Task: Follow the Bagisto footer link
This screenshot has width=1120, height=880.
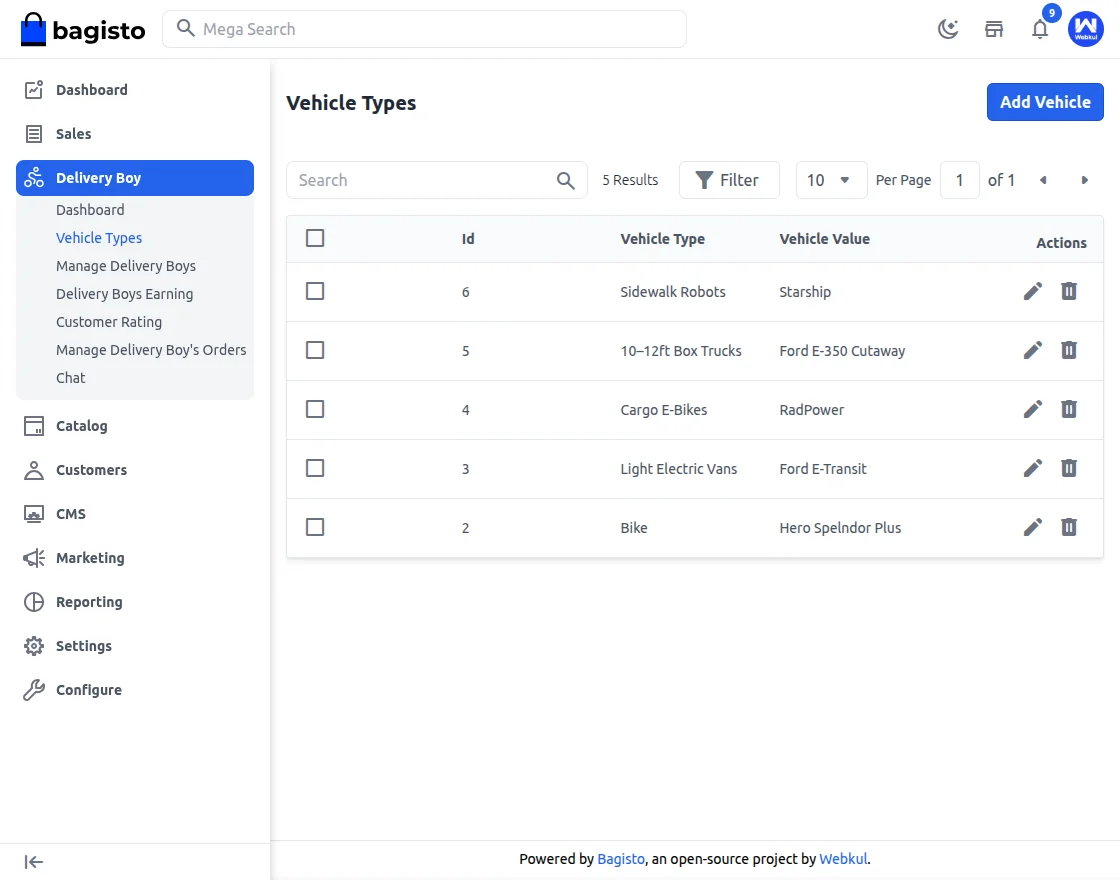Action: (621, 859)
